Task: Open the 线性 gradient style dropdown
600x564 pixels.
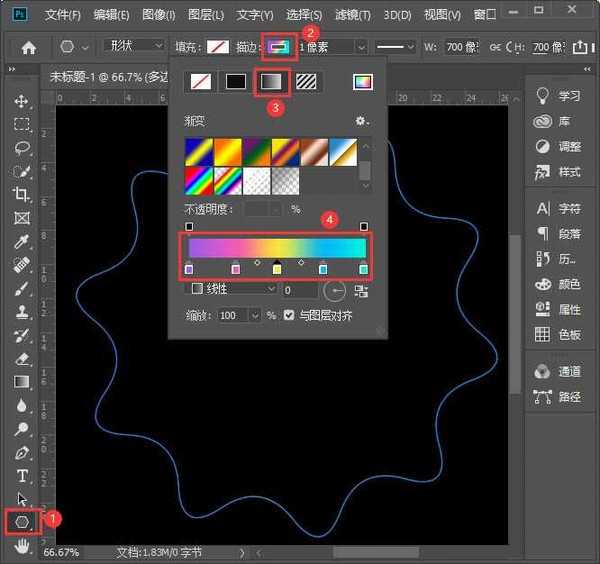Action: (234, 289)
